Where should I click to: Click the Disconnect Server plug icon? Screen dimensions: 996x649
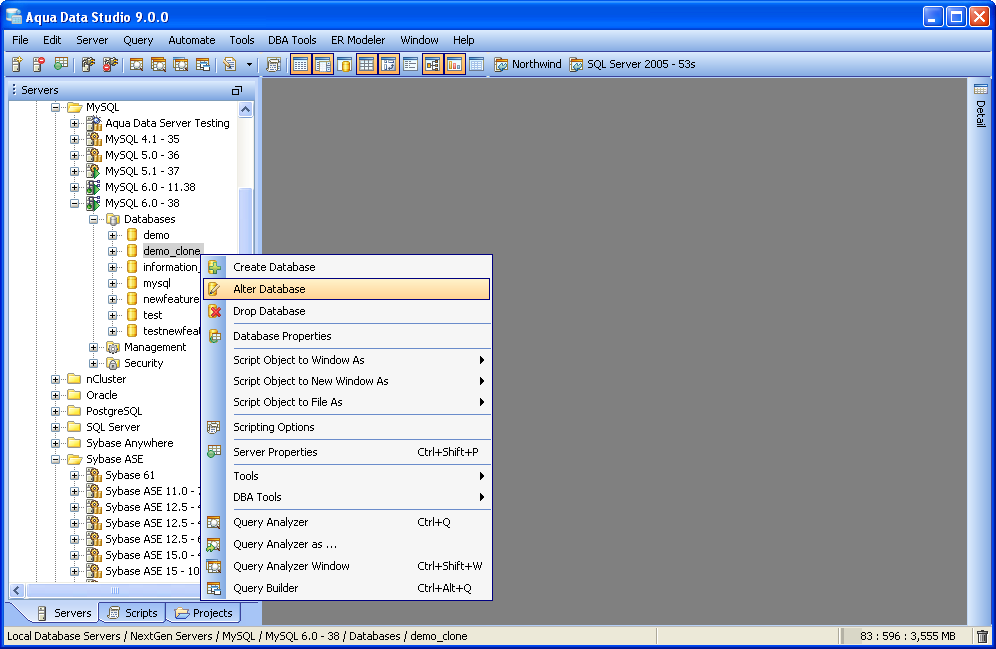111,64
